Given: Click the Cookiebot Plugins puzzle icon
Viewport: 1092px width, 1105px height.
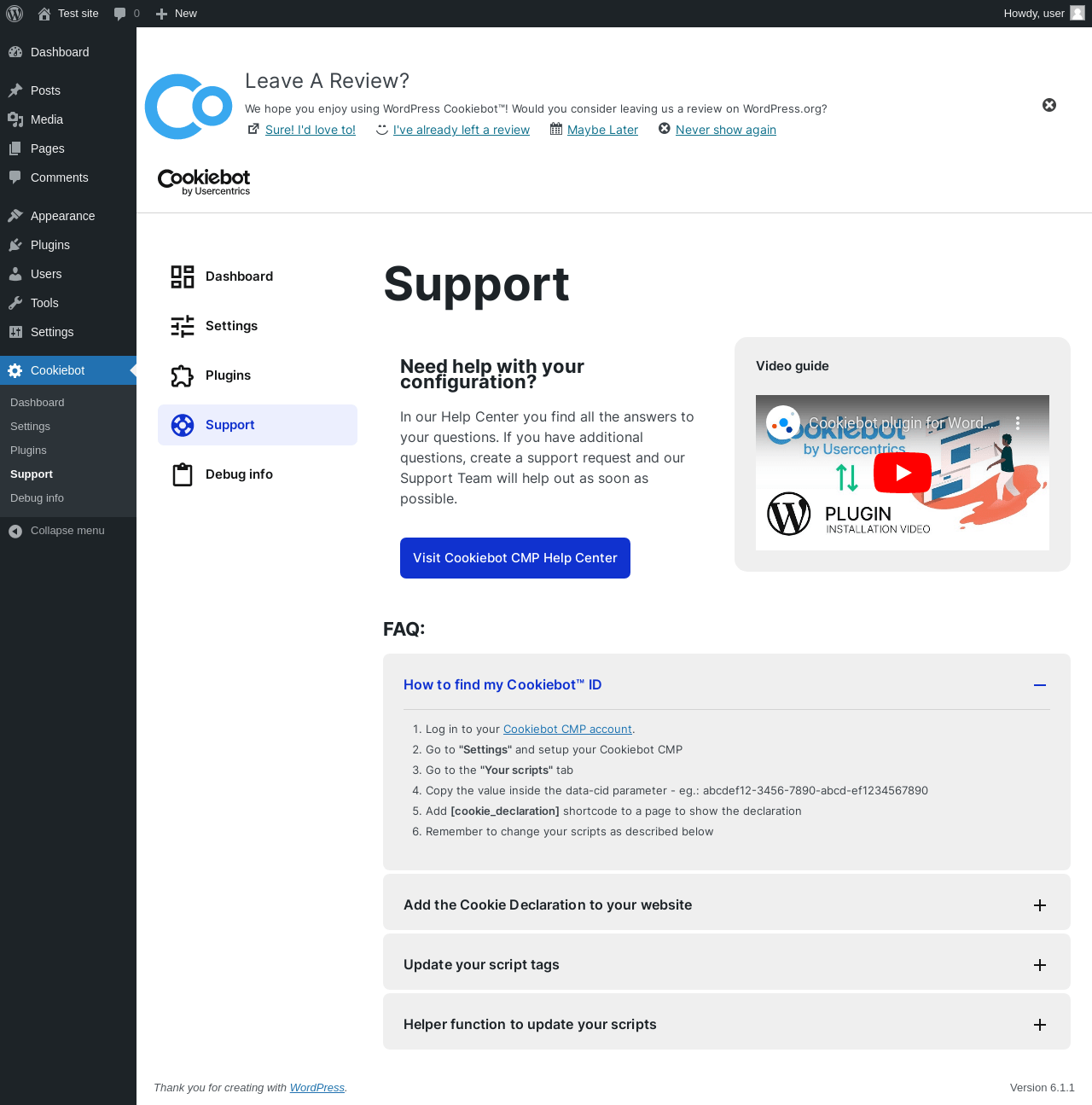Looking at the screenshot, I should (183, 375).
